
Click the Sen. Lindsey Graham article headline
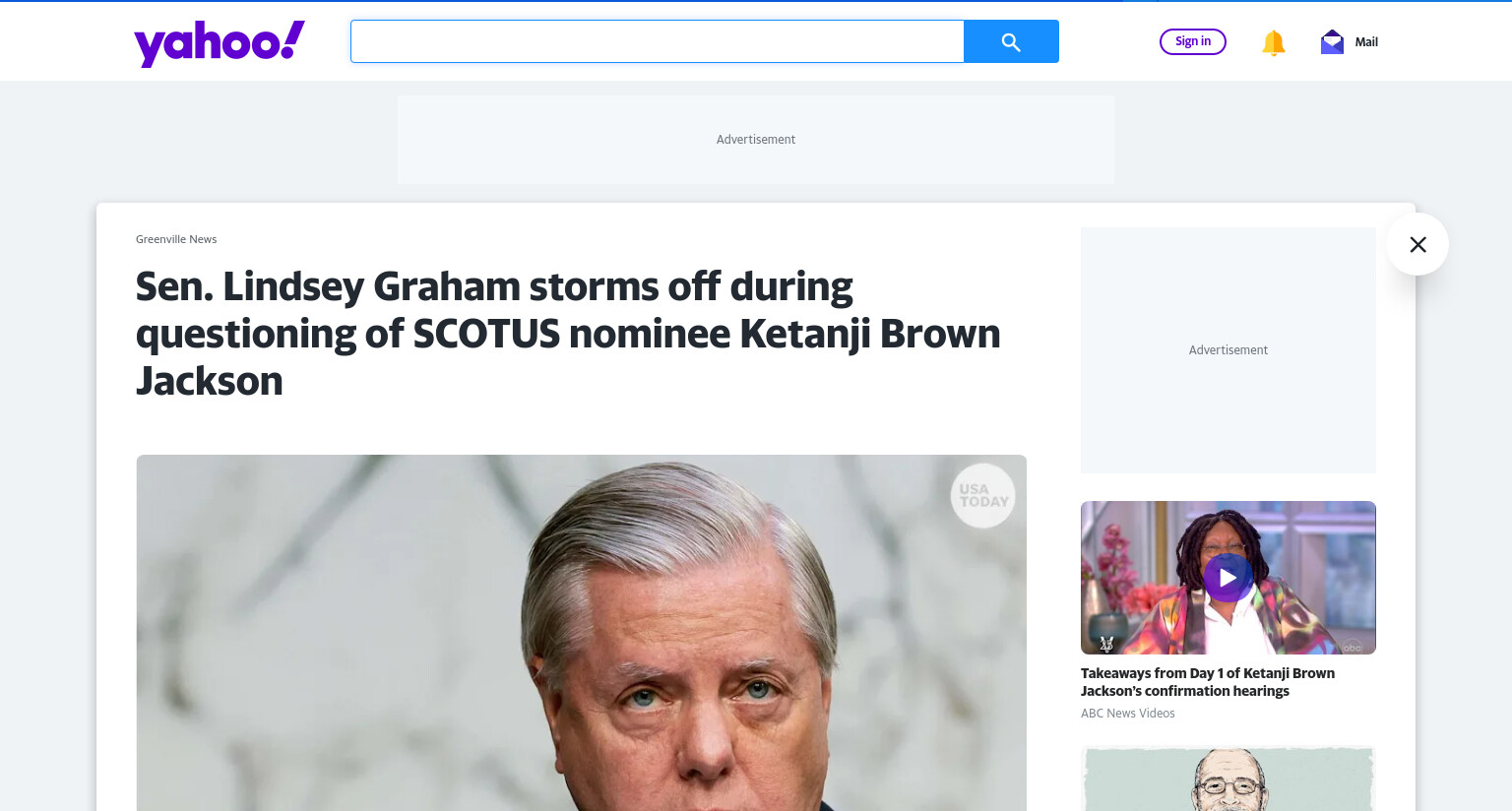568,334
